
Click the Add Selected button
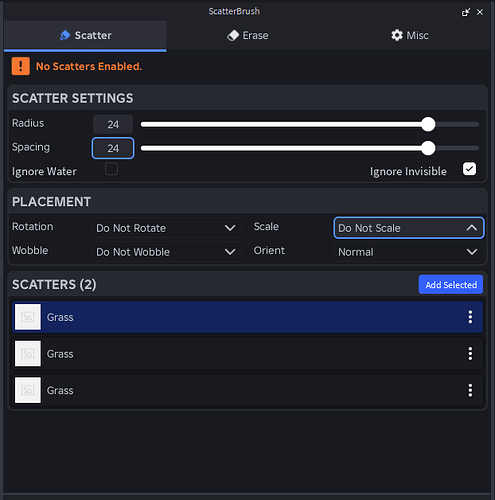click(x=451, y=285)
